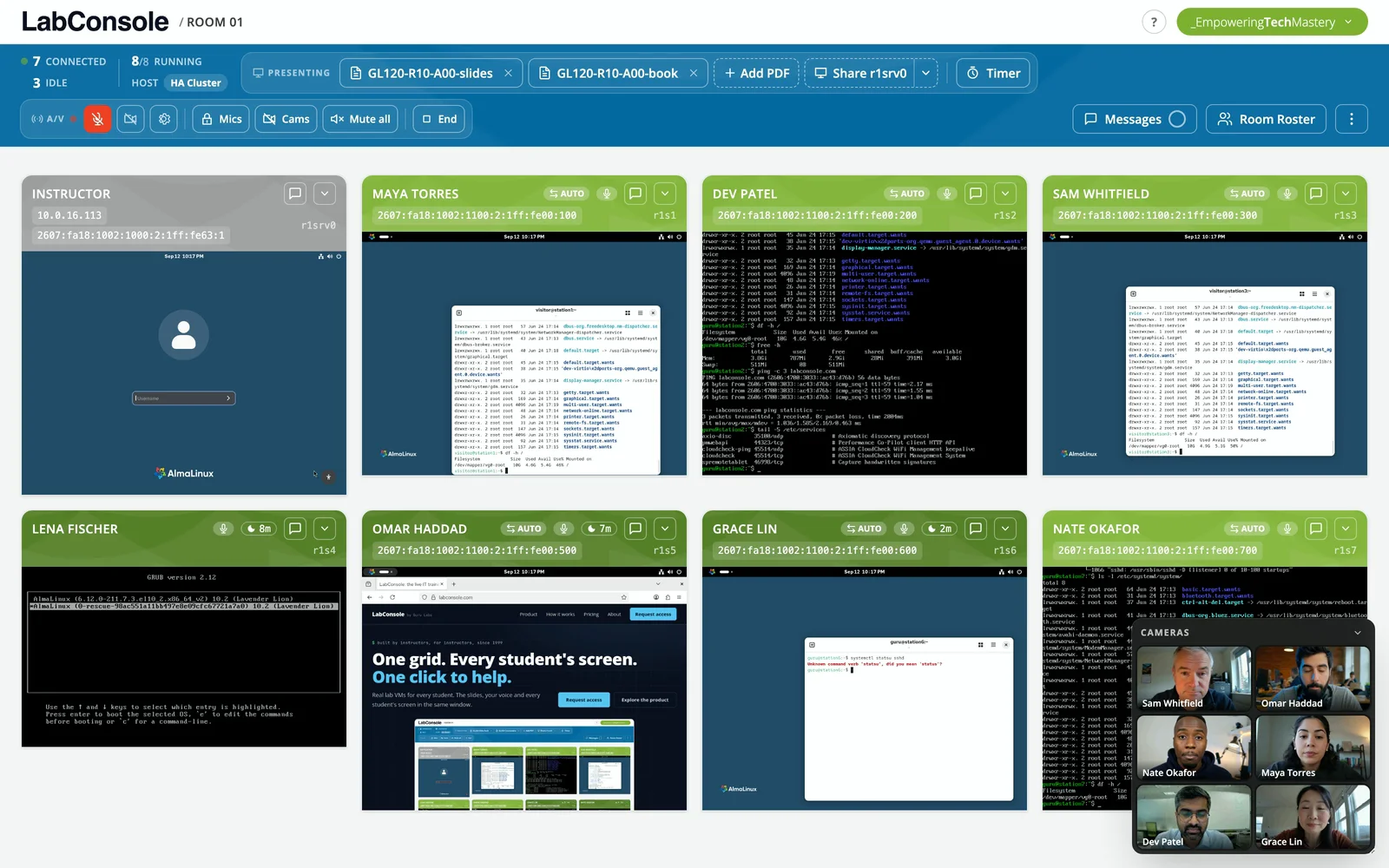Toggle the host camera off icon
1389x868 pixels.
click(x=130, y=119)
